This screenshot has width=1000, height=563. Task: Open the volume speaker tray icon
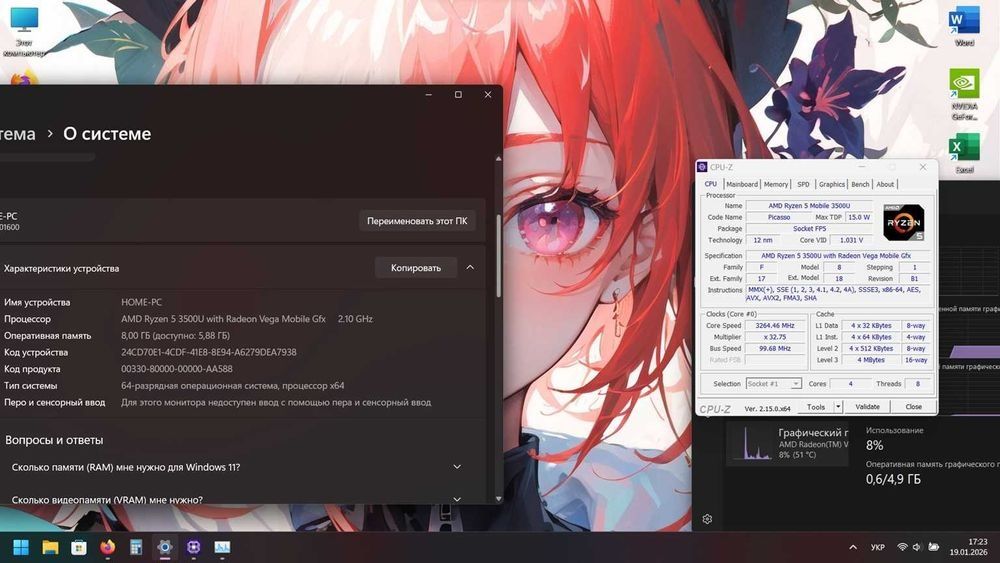pyautogui.click(x=917, y=547)
